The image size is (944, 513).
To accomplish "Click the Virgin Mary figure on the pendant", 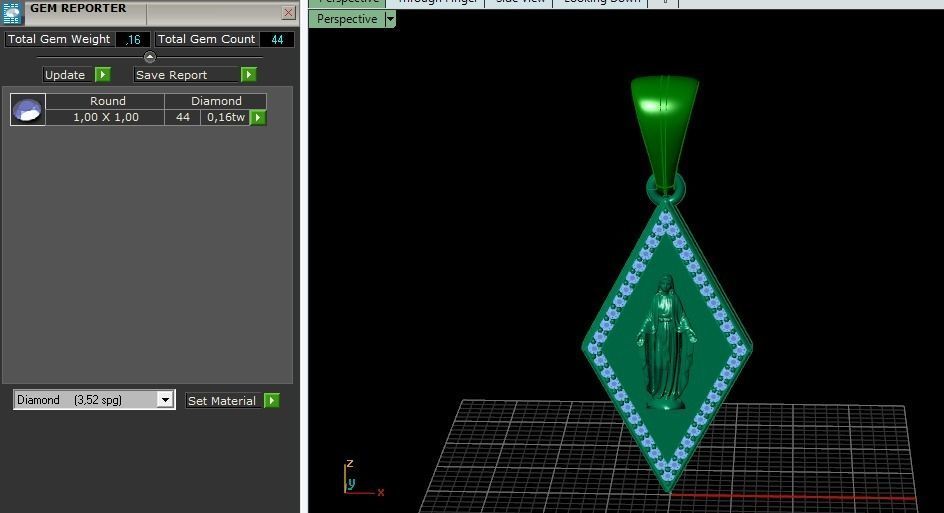I will click(x=666, y=343).
